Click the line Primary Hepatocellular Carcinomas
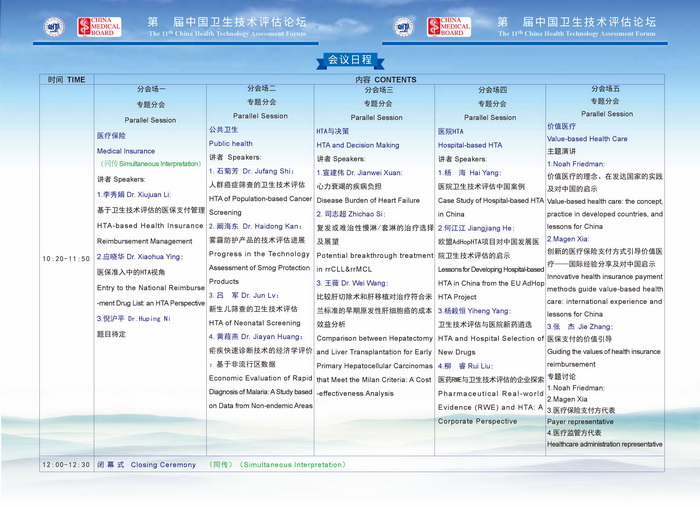This screenshot has width=700, height=507. (375, 366)
